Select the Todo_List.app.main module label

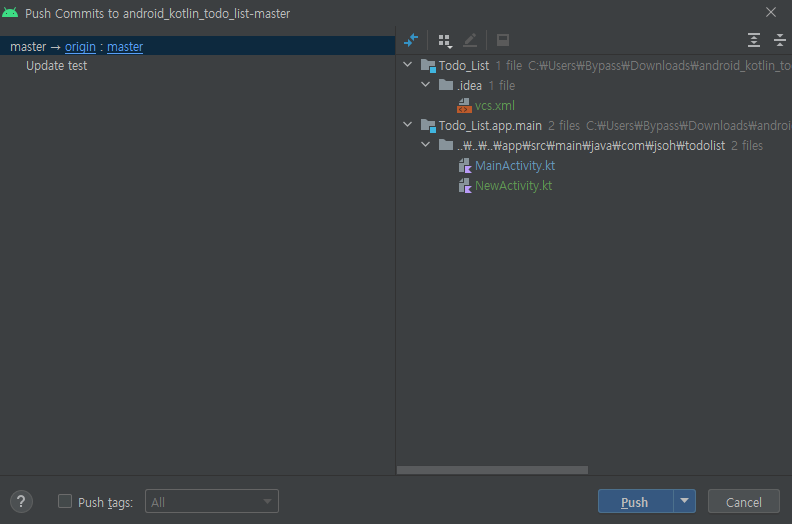click(x=490, y=125)
